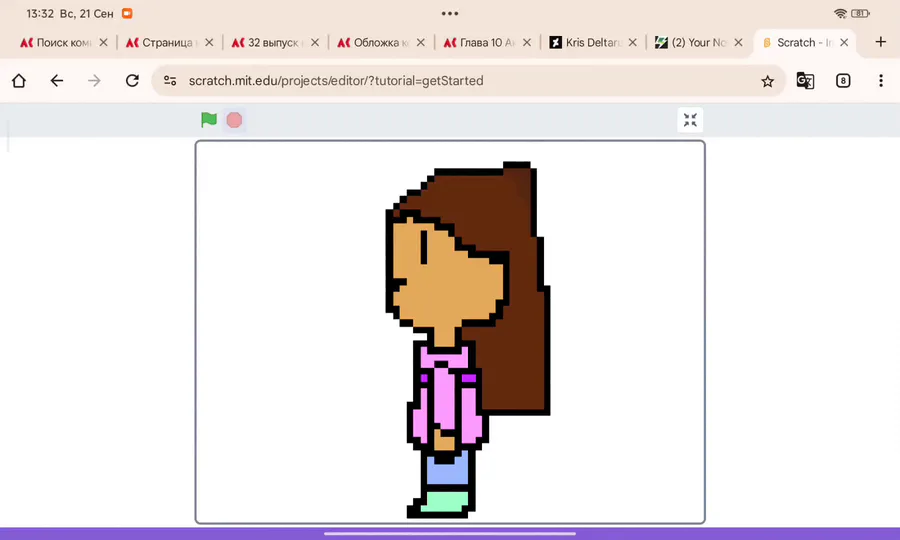Go back to previous page

click(x=56, y=81)
